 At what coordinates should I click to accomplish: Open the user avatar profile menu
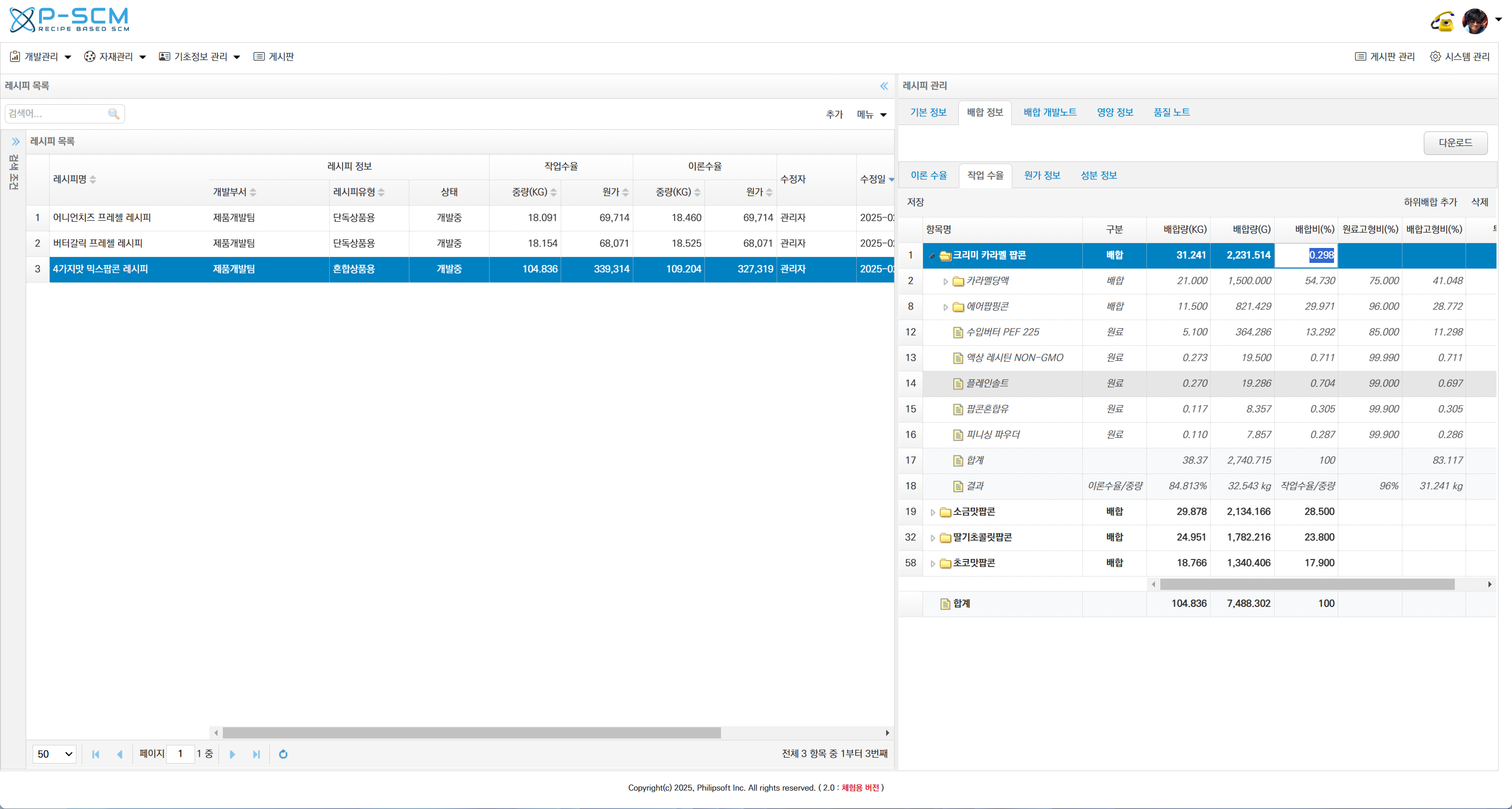click(1475, 21)
